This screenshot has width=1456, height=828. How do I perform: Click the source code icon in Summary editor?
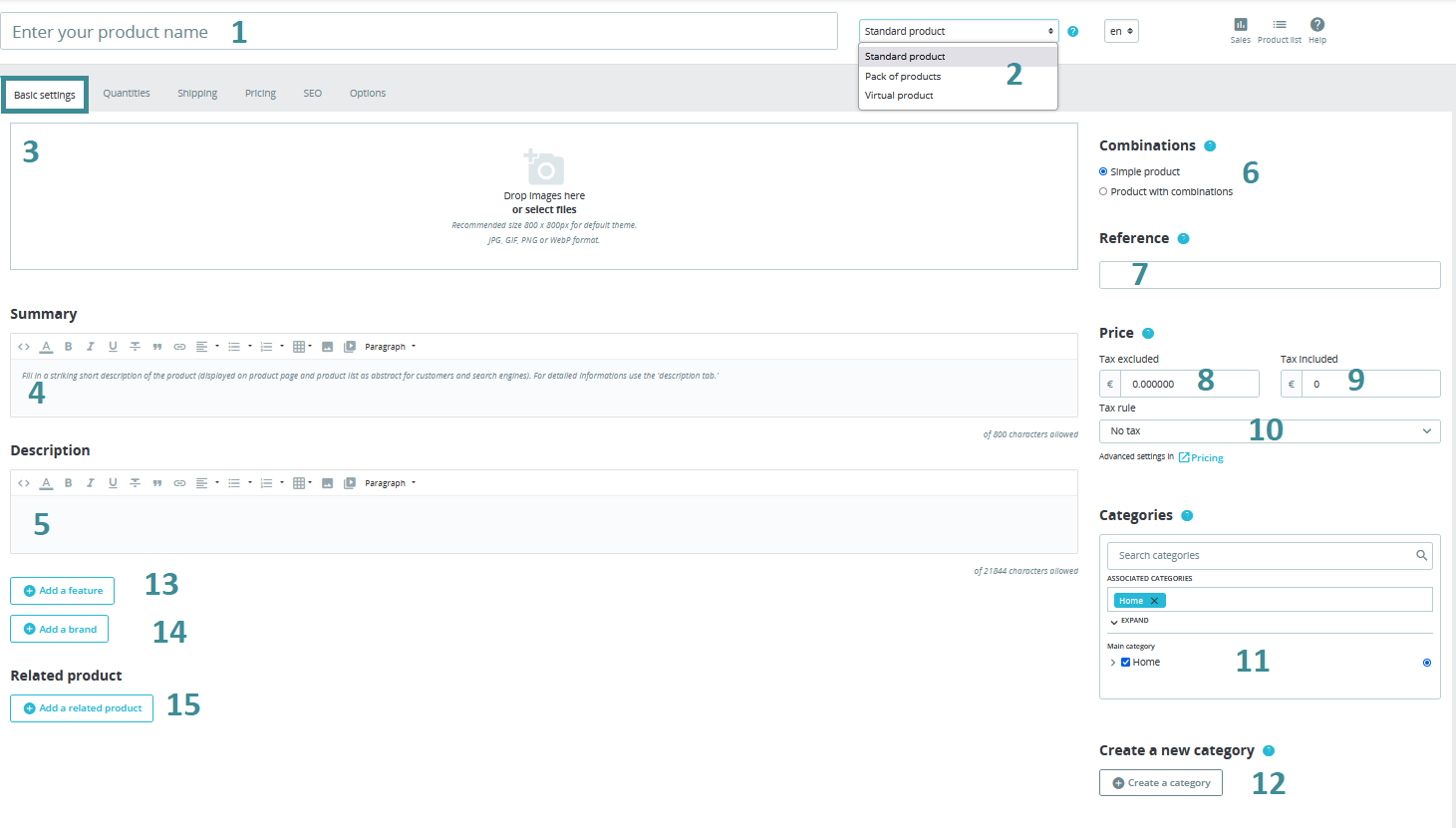point(24,347)
